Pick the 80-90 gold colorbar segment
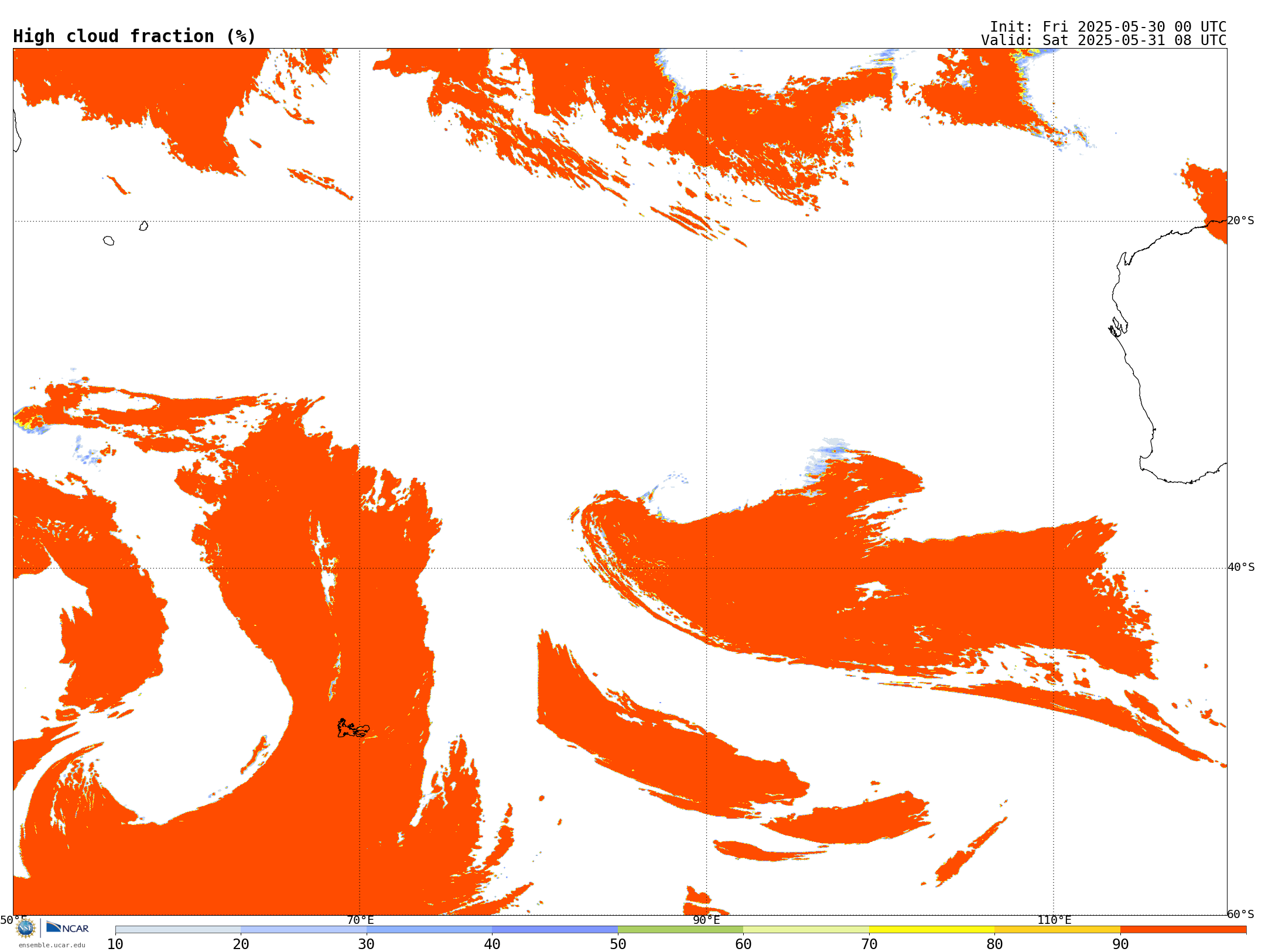This screenshot has width=1265, height=952. (x=1057, y=930)
